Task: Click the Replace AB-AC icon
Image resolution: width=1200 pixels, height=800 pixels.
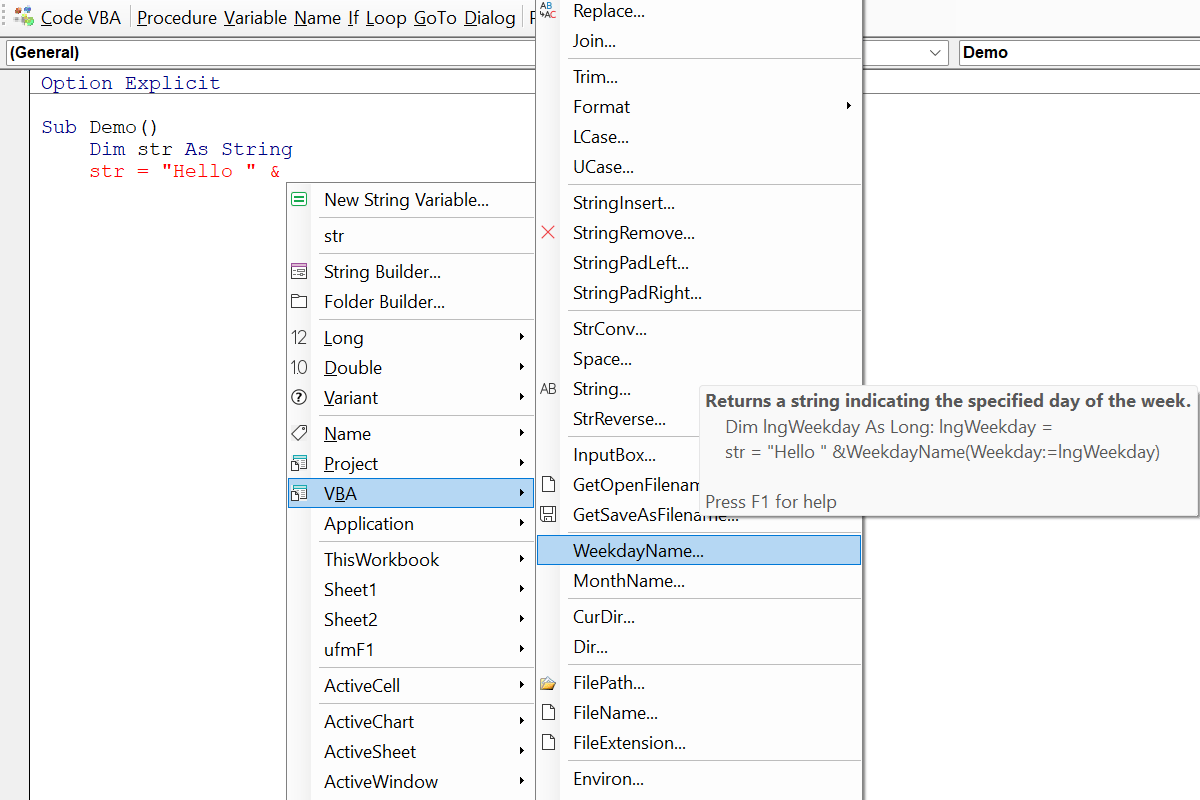Action: 548,10
